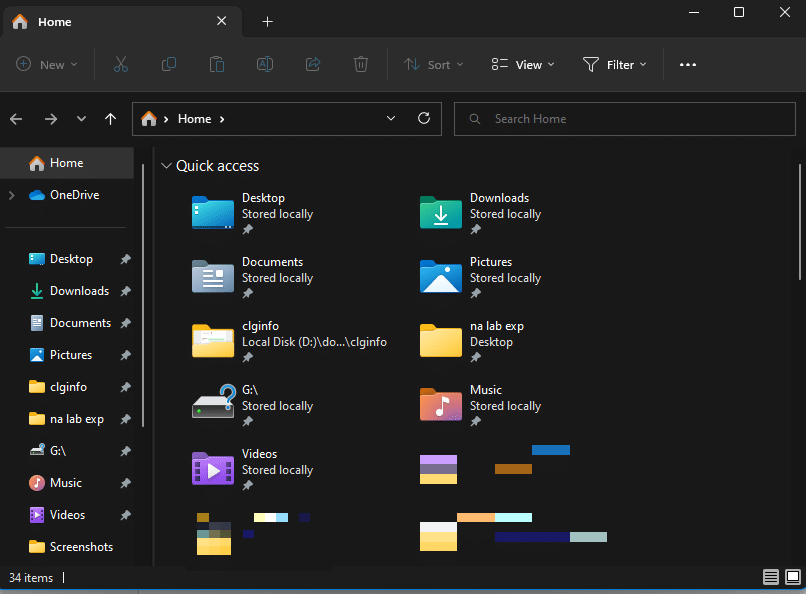Click Home breadcrumb in address bar
This screenshot has height=594, width=806.
pyautogui.click(x=194, y=119)
